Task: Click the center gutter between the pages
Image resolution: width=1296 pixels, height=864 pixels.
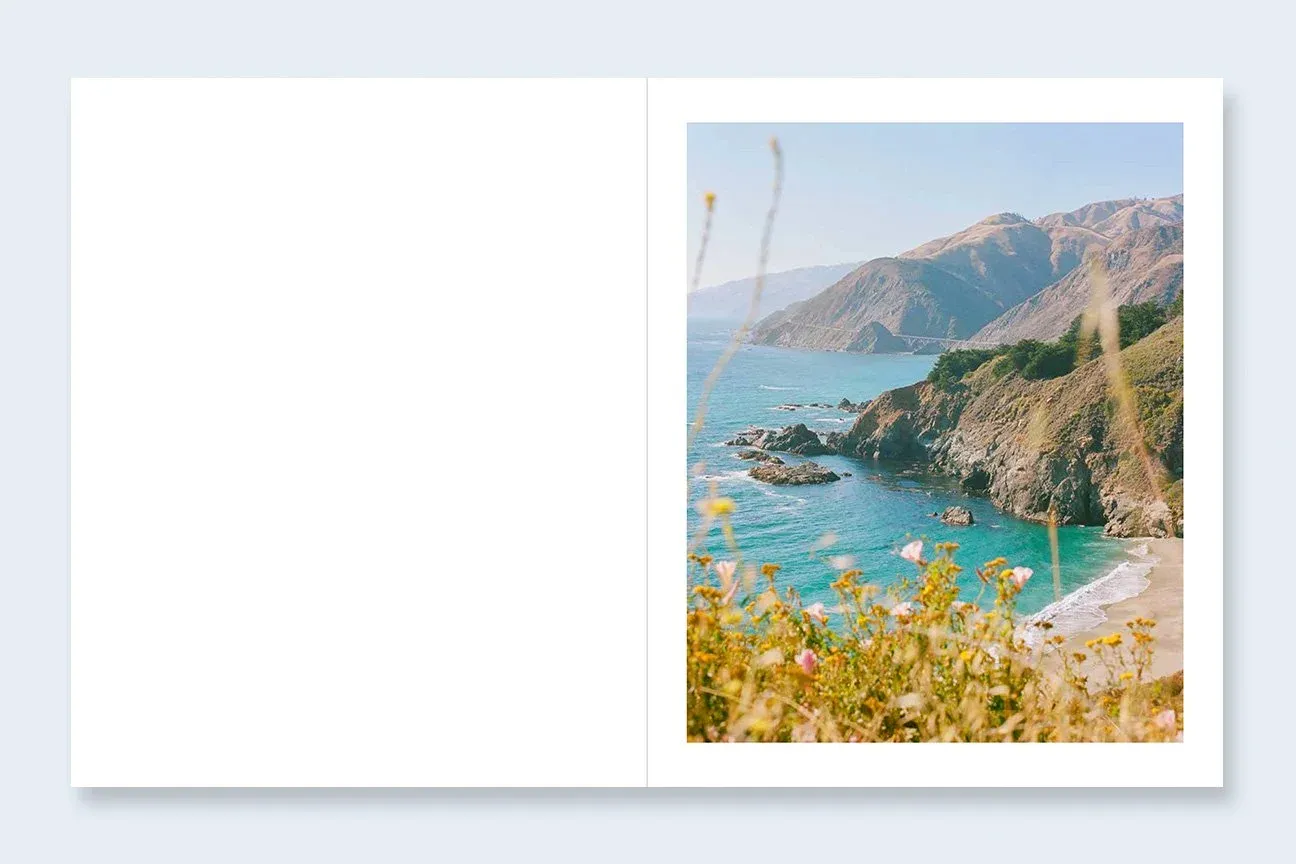Action: click(647, 432)
